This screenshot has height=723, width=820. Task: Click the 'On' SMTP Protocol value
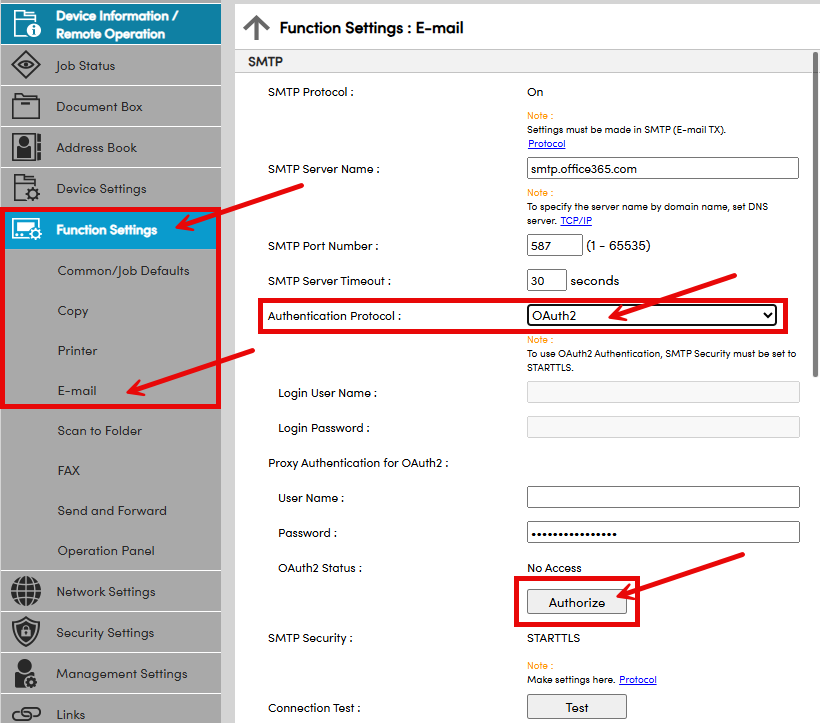click(535, 92)
